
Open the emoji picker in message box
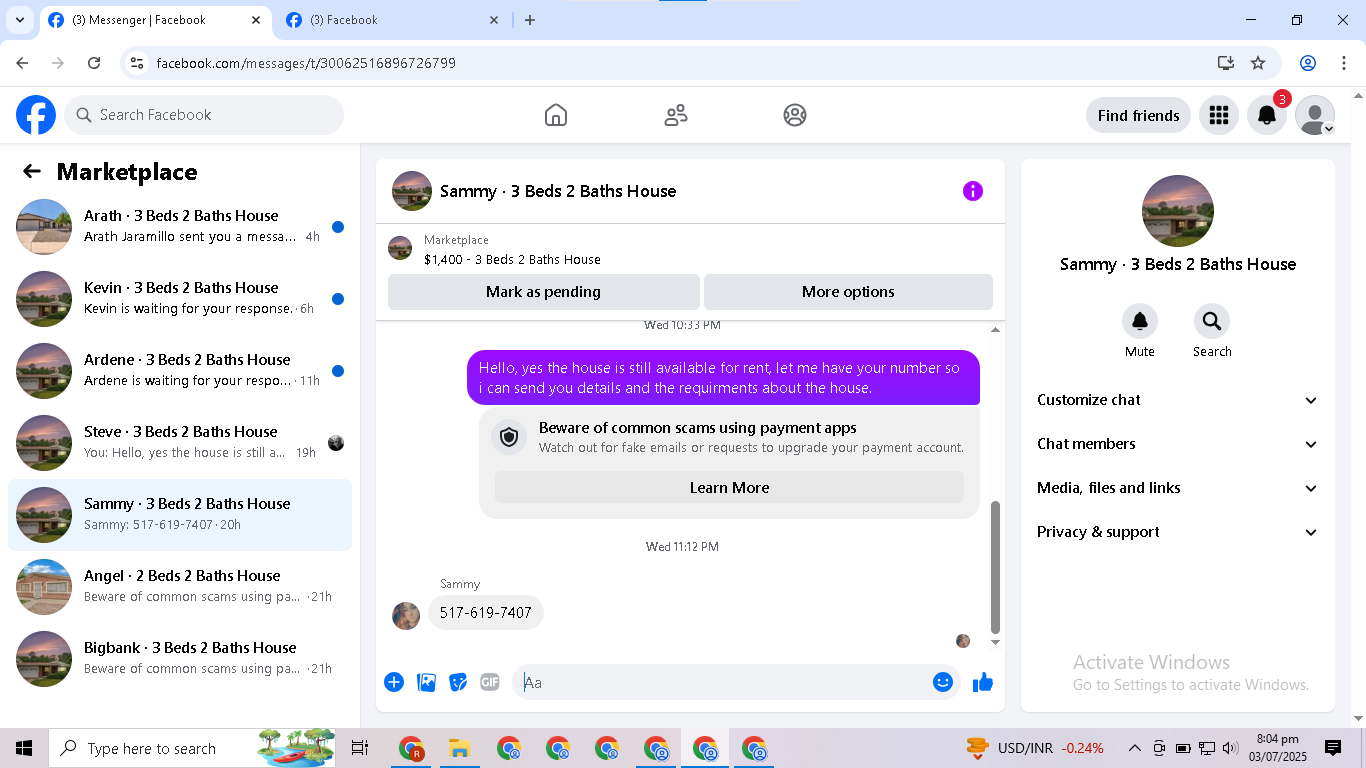(x=943, y=682)
